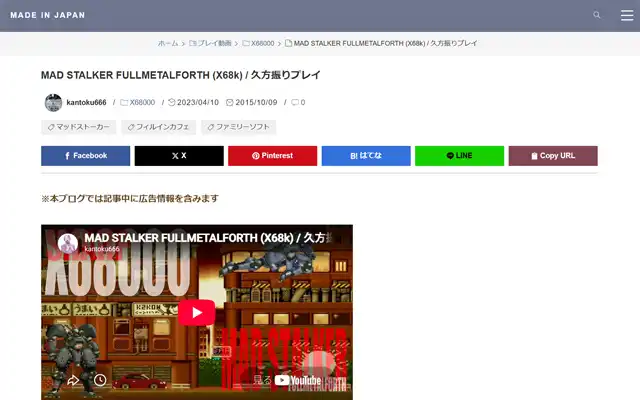Click the Watch Later clock icon
The image size is (640, 400).
(100, 380)
